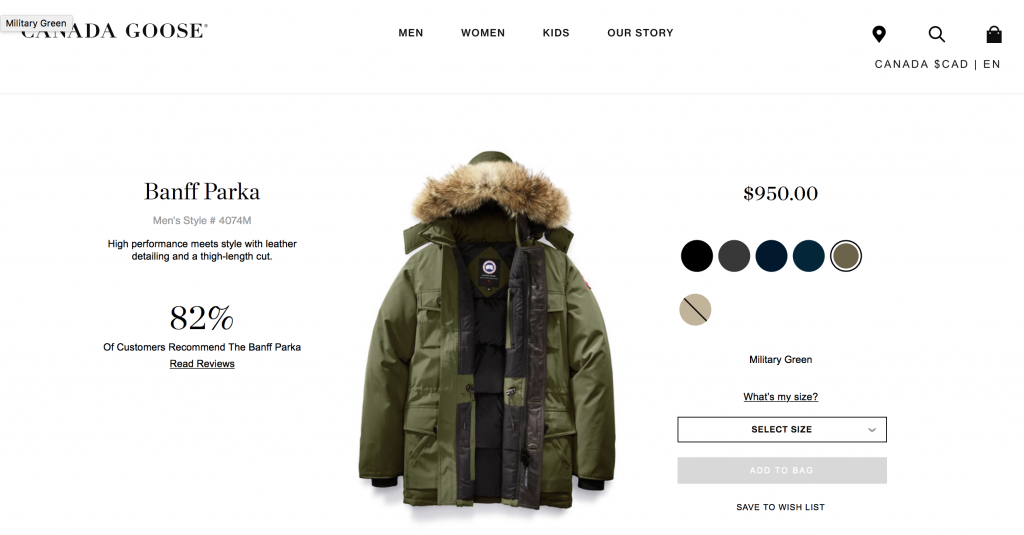1024x535 pixels.
Task: Go to Our Story page
Action: pyautogui.click(x=640, y=33)
